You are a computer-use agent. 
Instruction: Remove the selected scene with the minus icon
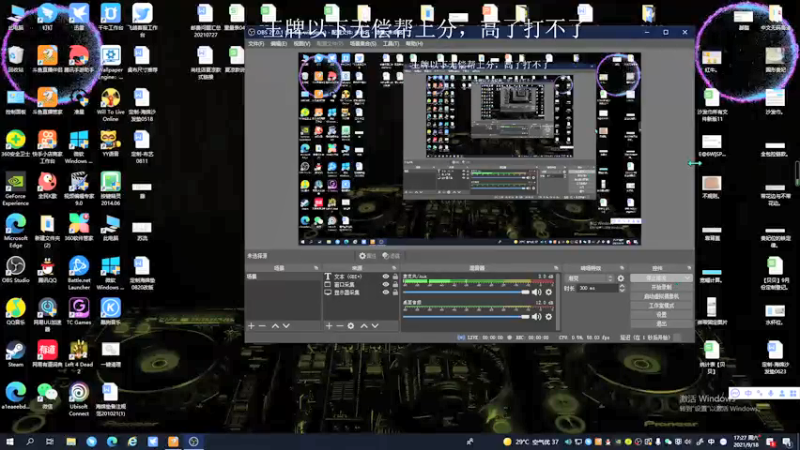(x=262, y=326)
